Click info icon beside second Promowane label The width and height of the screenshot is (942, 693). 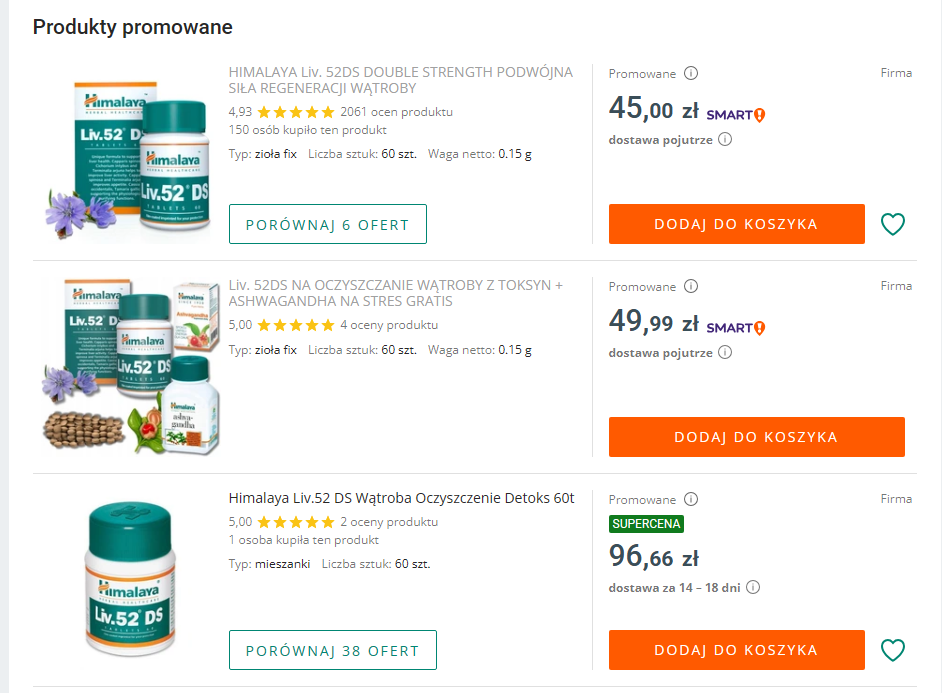tap(691, 286)
